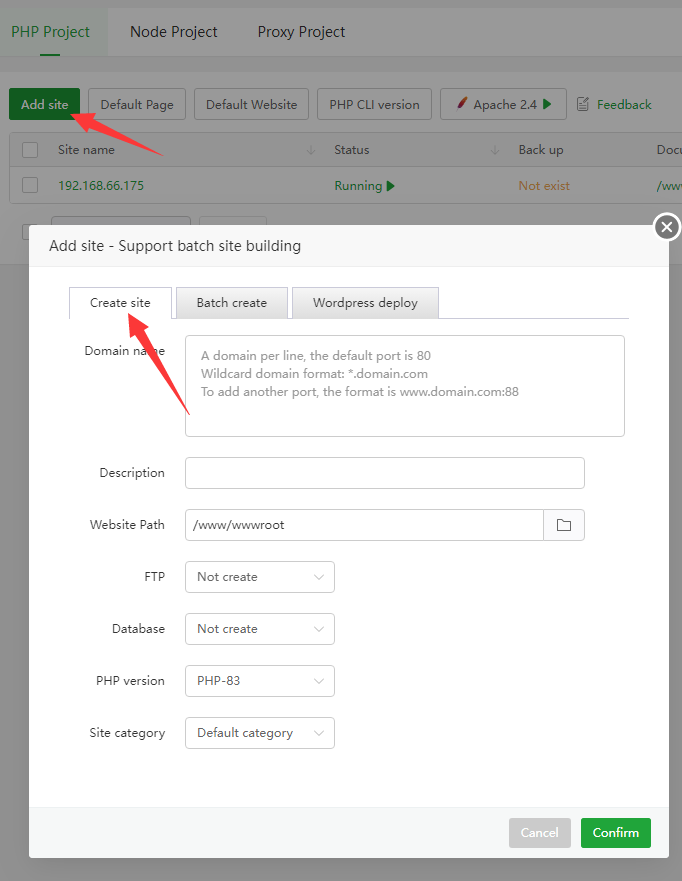Open the FTP dropdown
682x881 pixels.
point(260,577)
